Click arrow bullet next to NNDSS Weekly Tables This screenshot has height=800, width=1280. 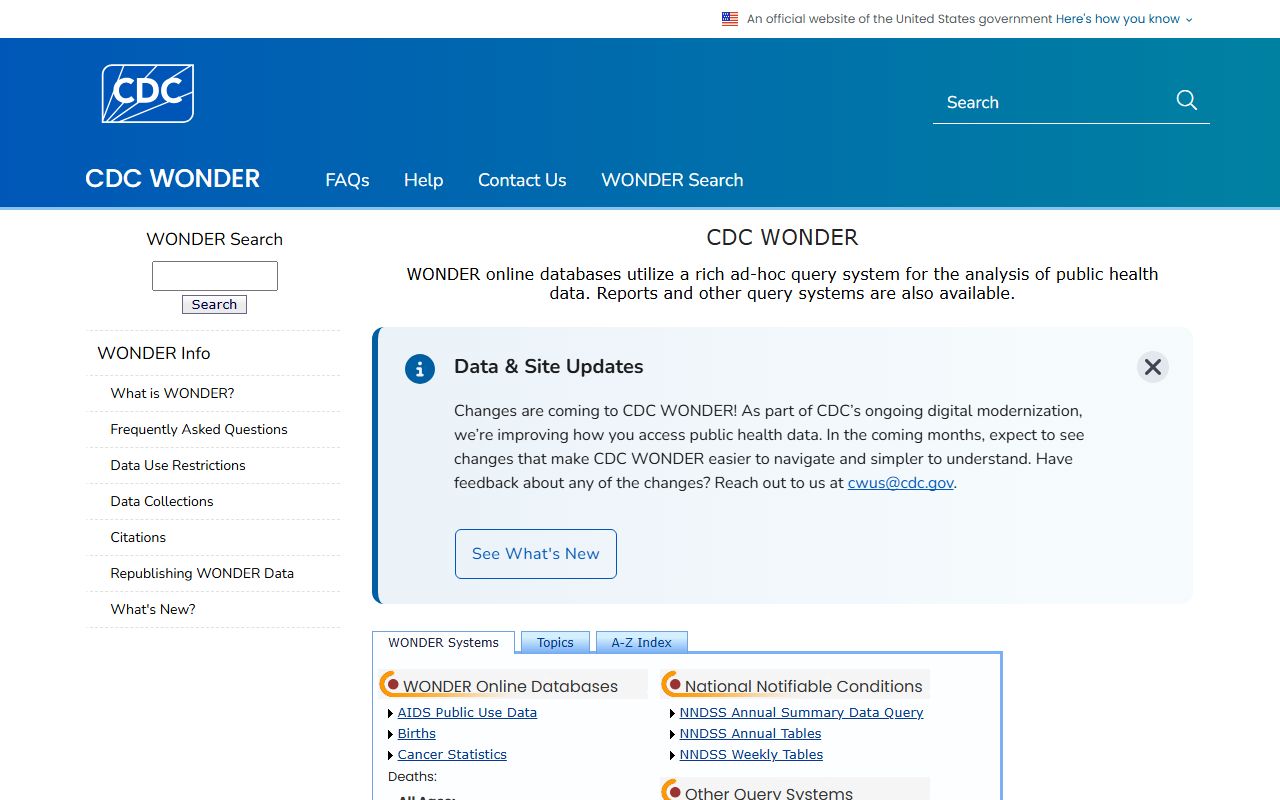click(673, 755)
